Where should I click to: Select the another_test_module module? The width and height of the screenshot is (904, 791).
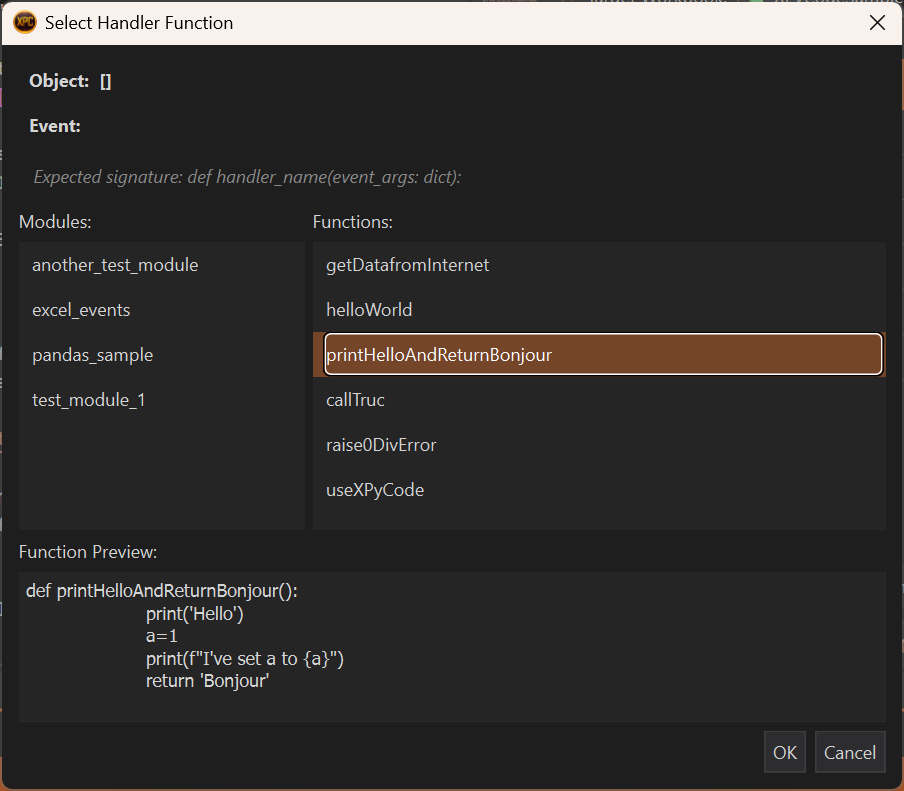point(115,265)
